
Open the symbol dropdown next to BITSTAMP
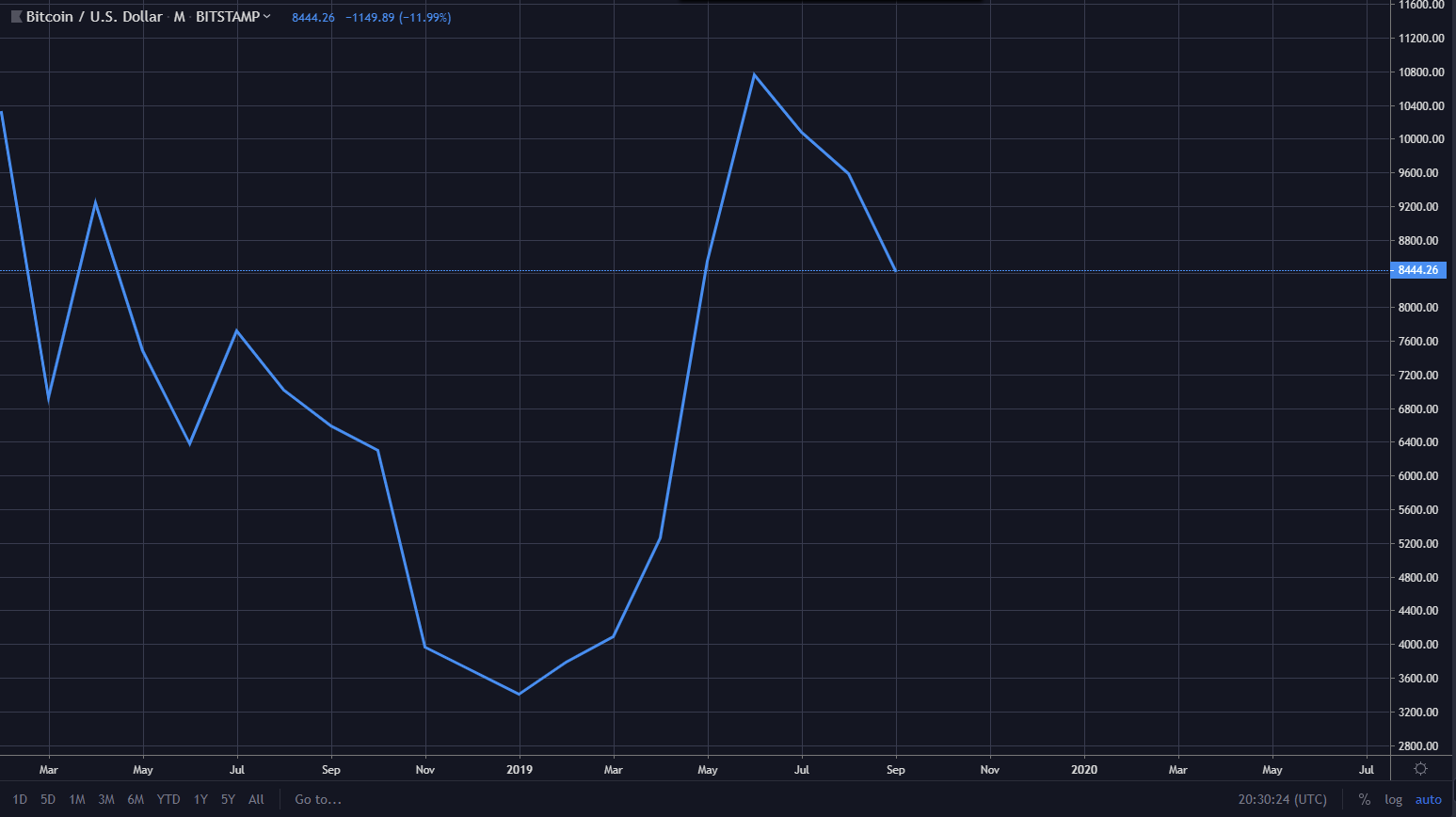267,16
